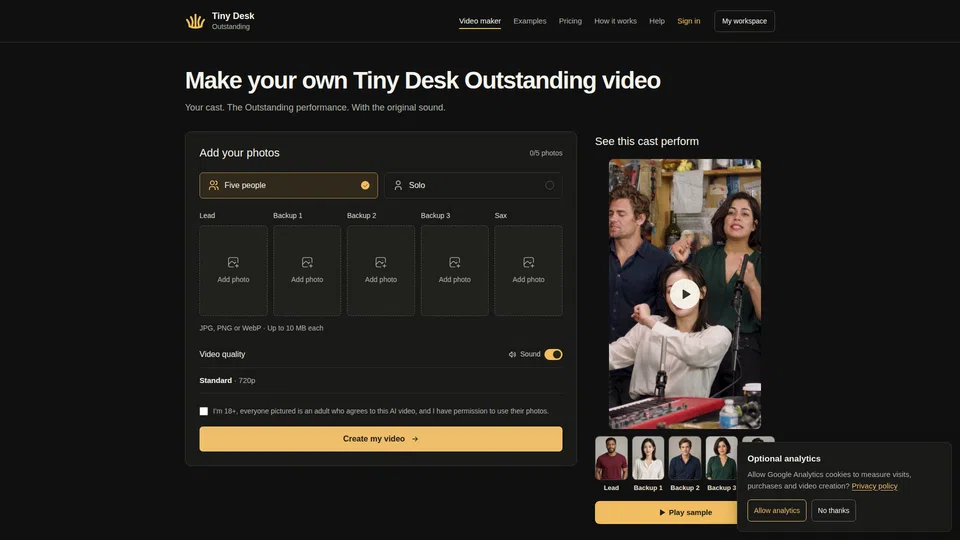Click the Standard 720p quality row
The width and height of the screenshot is (960, 540).
(x=381, y=380)
